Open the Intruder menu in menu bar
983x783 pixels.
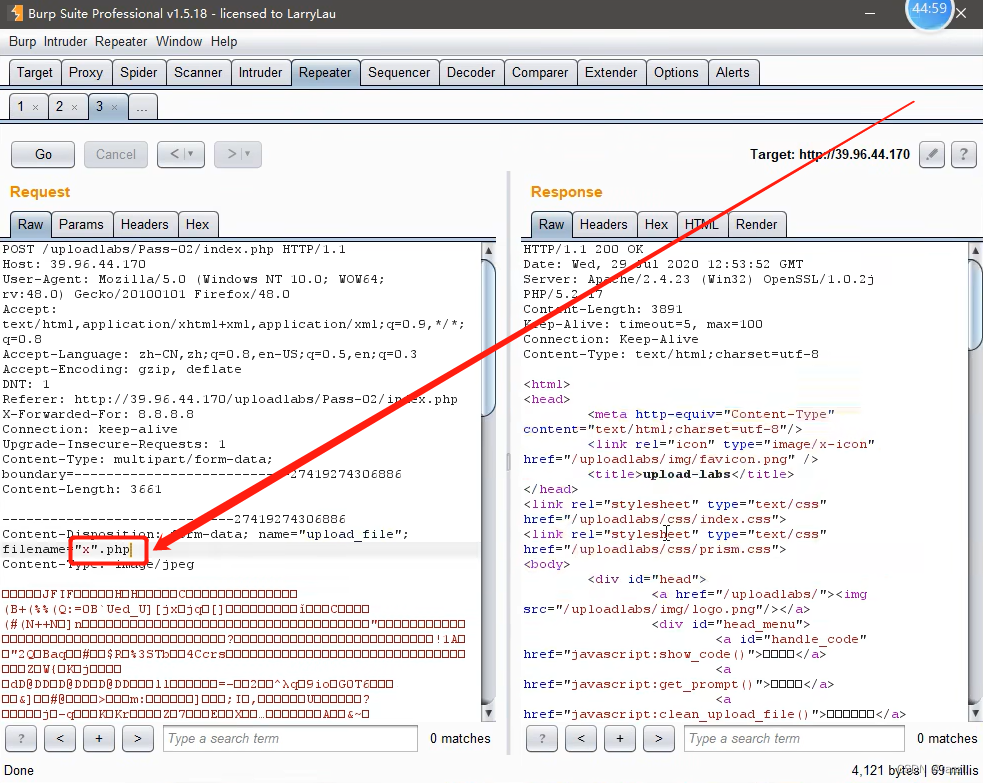65,41
